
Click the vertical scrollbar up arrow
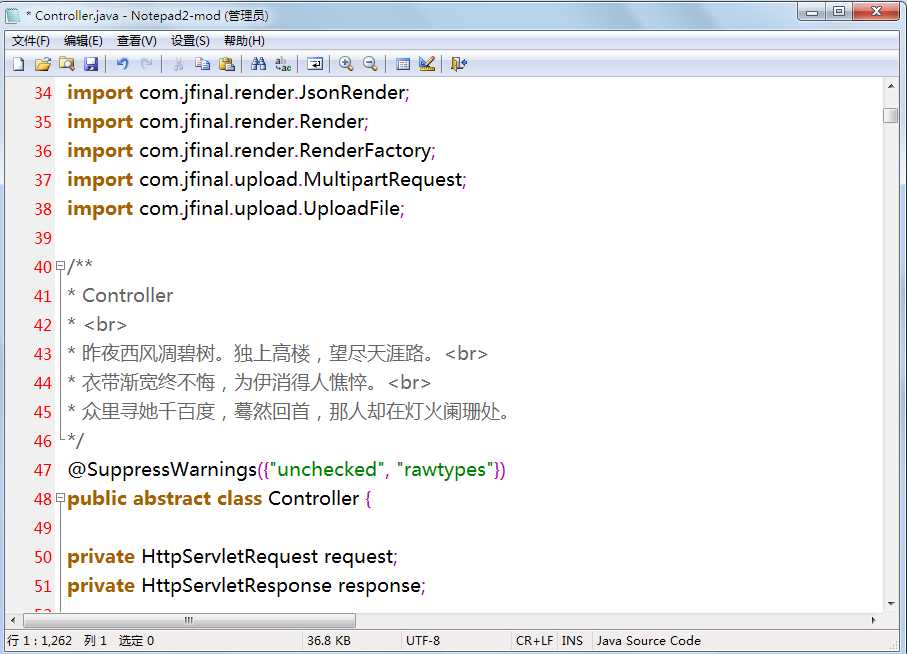891,86
